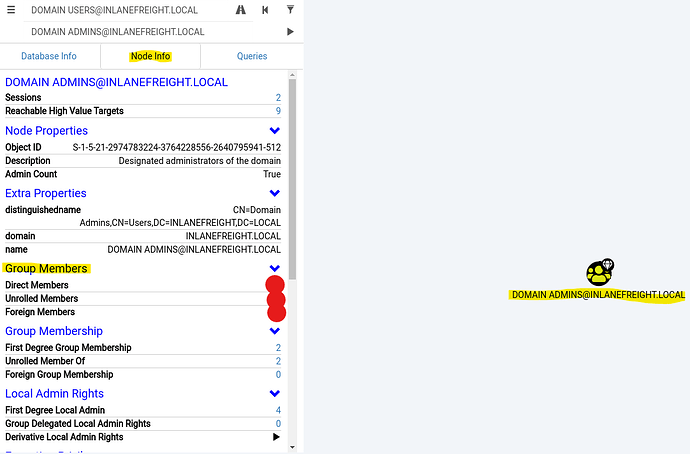Click the pathfinding road icon
690x454 pixels.
click(x=241, y=10)
